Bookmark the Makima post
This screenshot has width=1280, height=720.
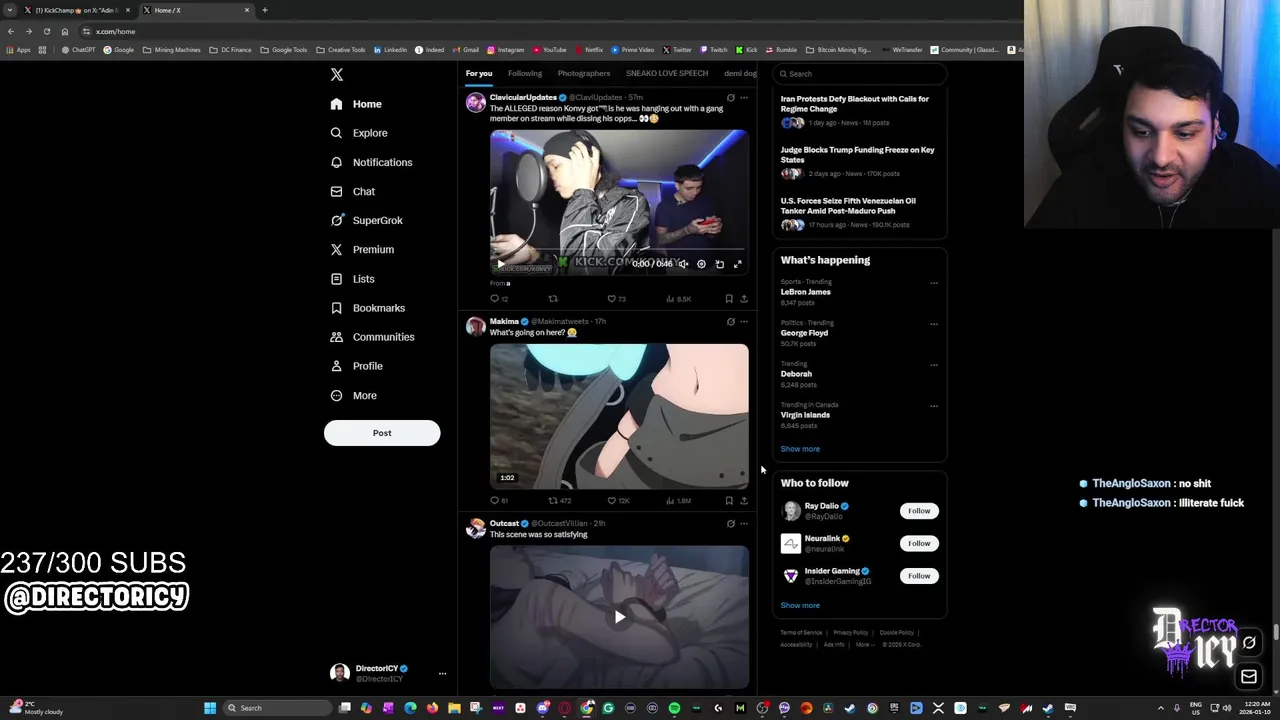pos(729,500)
